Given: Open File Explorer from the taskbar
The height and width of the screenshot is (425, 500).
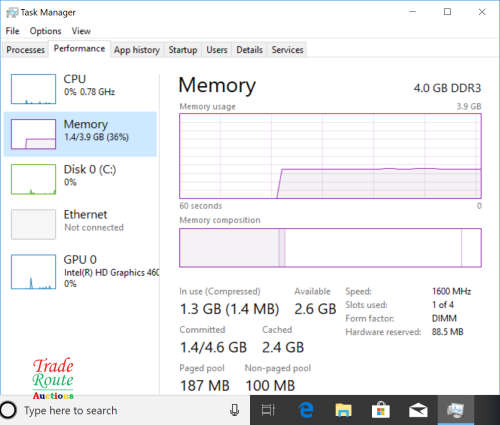Looking at the screenshot, I should [343, 410].
